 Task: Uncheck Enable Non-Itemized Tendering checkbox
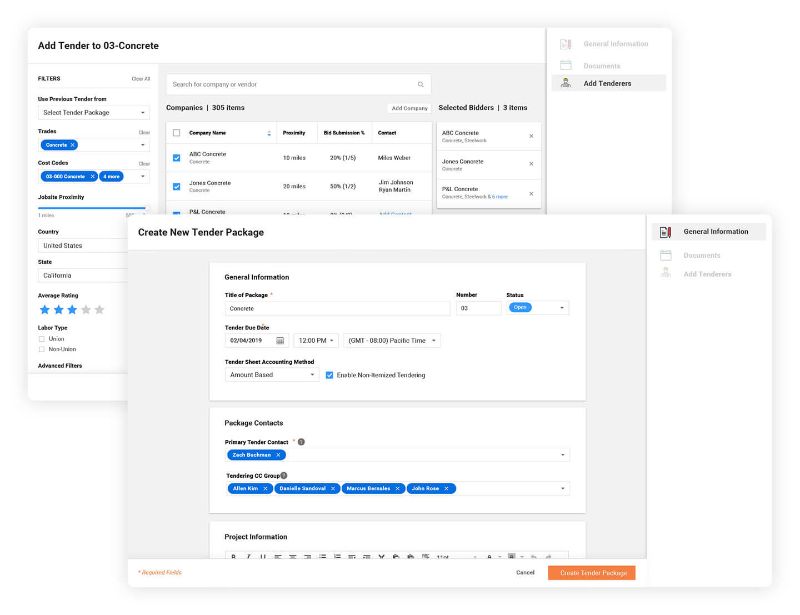coord(330,375)
